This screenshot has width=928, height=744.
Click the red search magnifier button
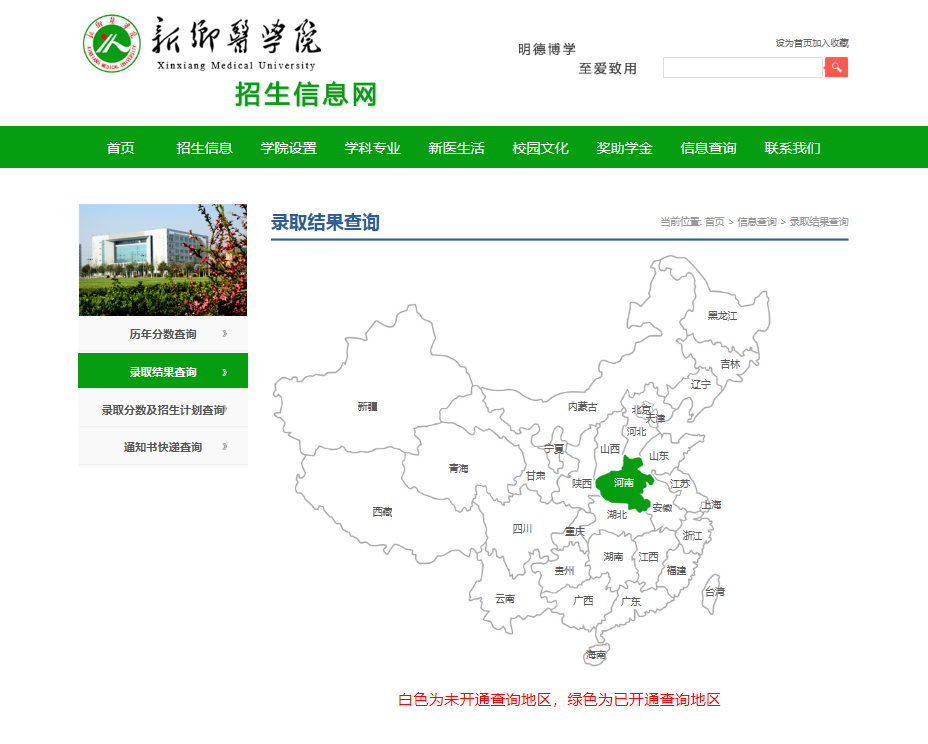pyautogui.click(x=836, y=67)
